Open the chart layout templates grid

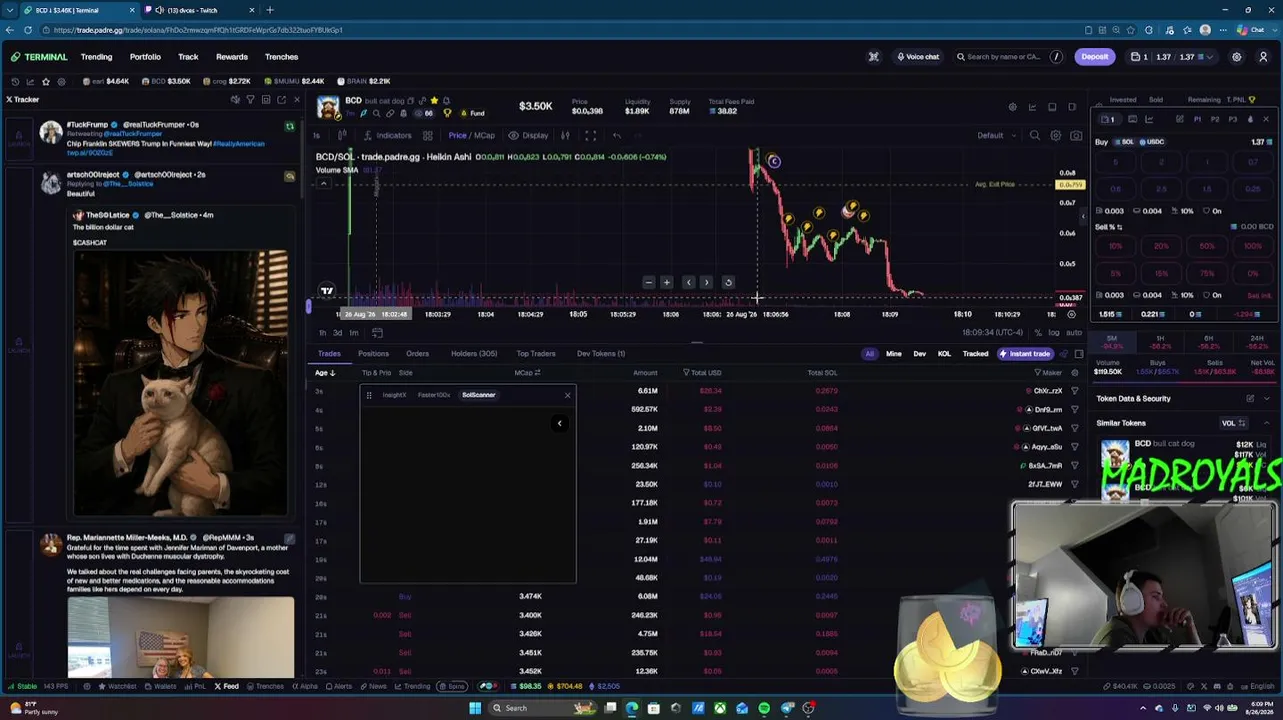pos(428,135)
